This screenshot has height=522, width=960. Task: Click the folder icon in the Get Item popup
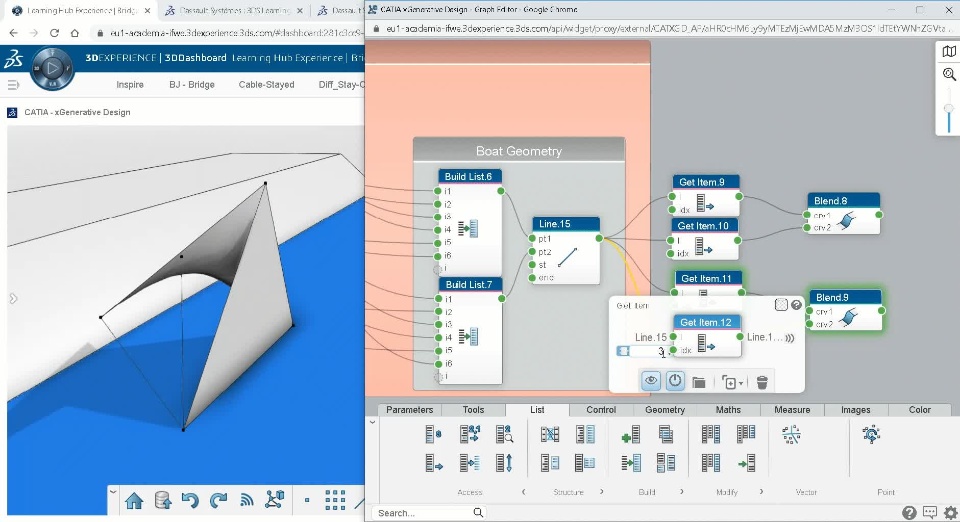[699, 382]
